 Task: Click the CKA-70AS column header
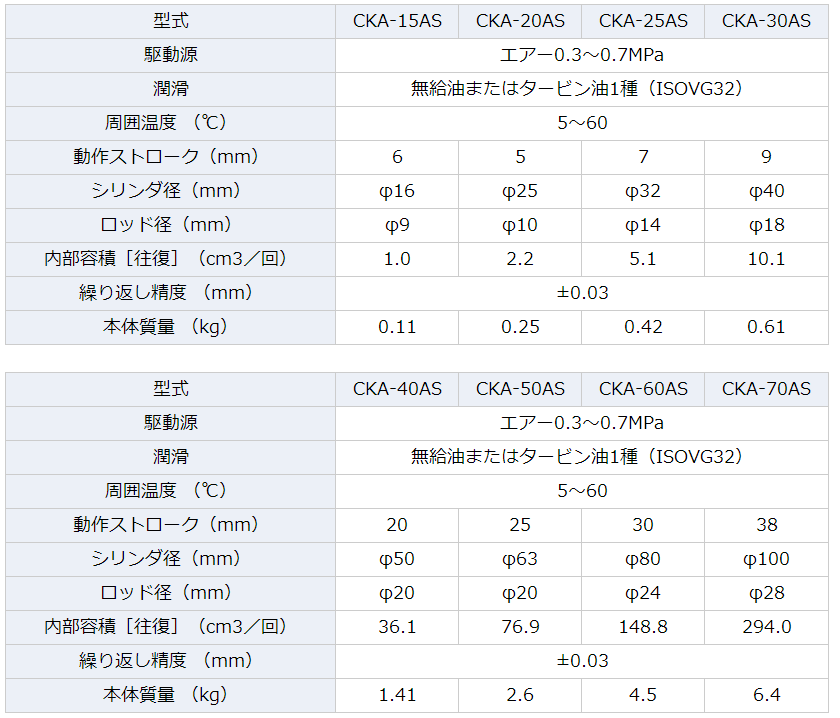767,390
